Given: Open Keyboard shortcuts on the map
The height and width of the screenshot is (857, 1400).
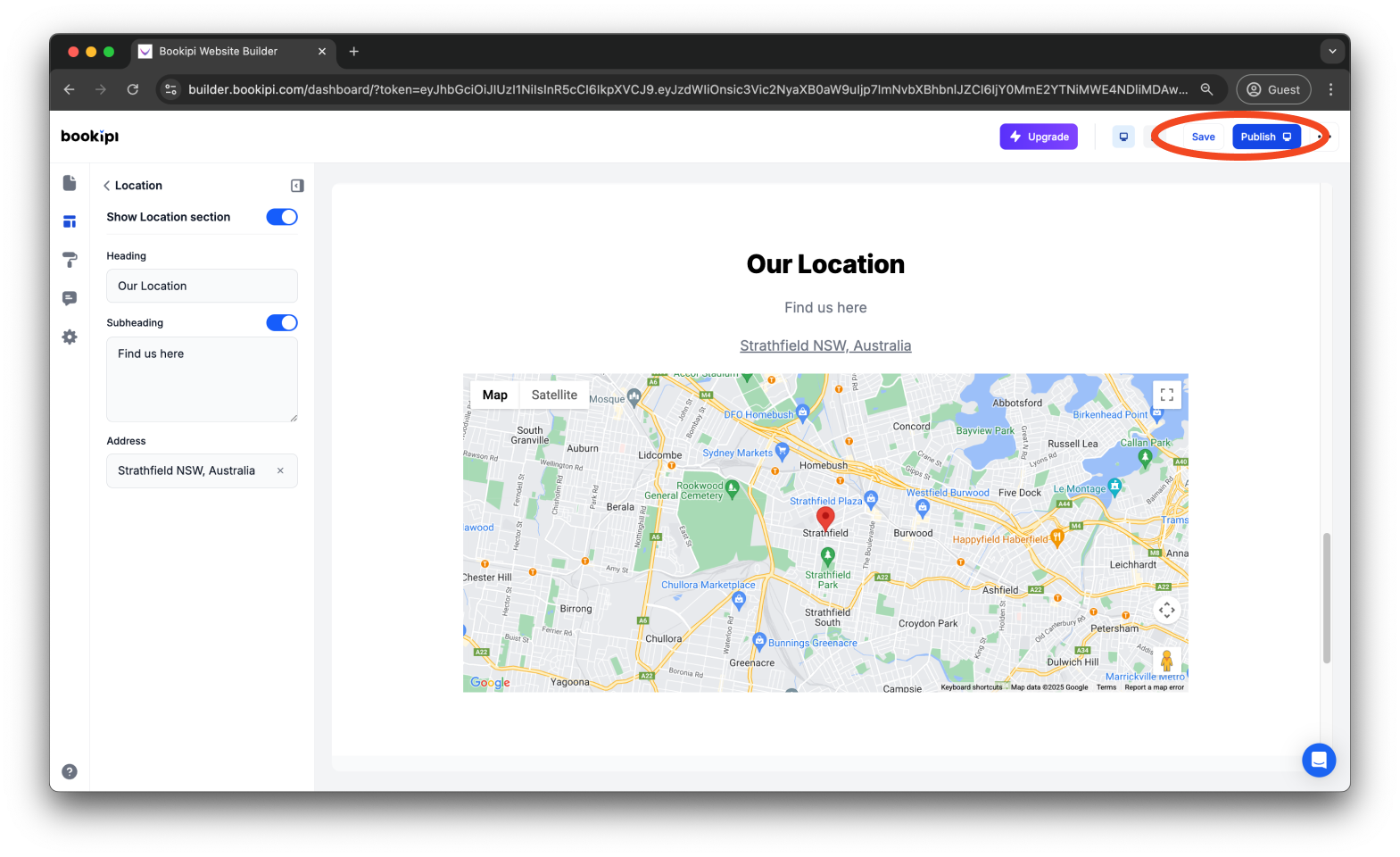Looking at the screenshot, I should 971,687.
